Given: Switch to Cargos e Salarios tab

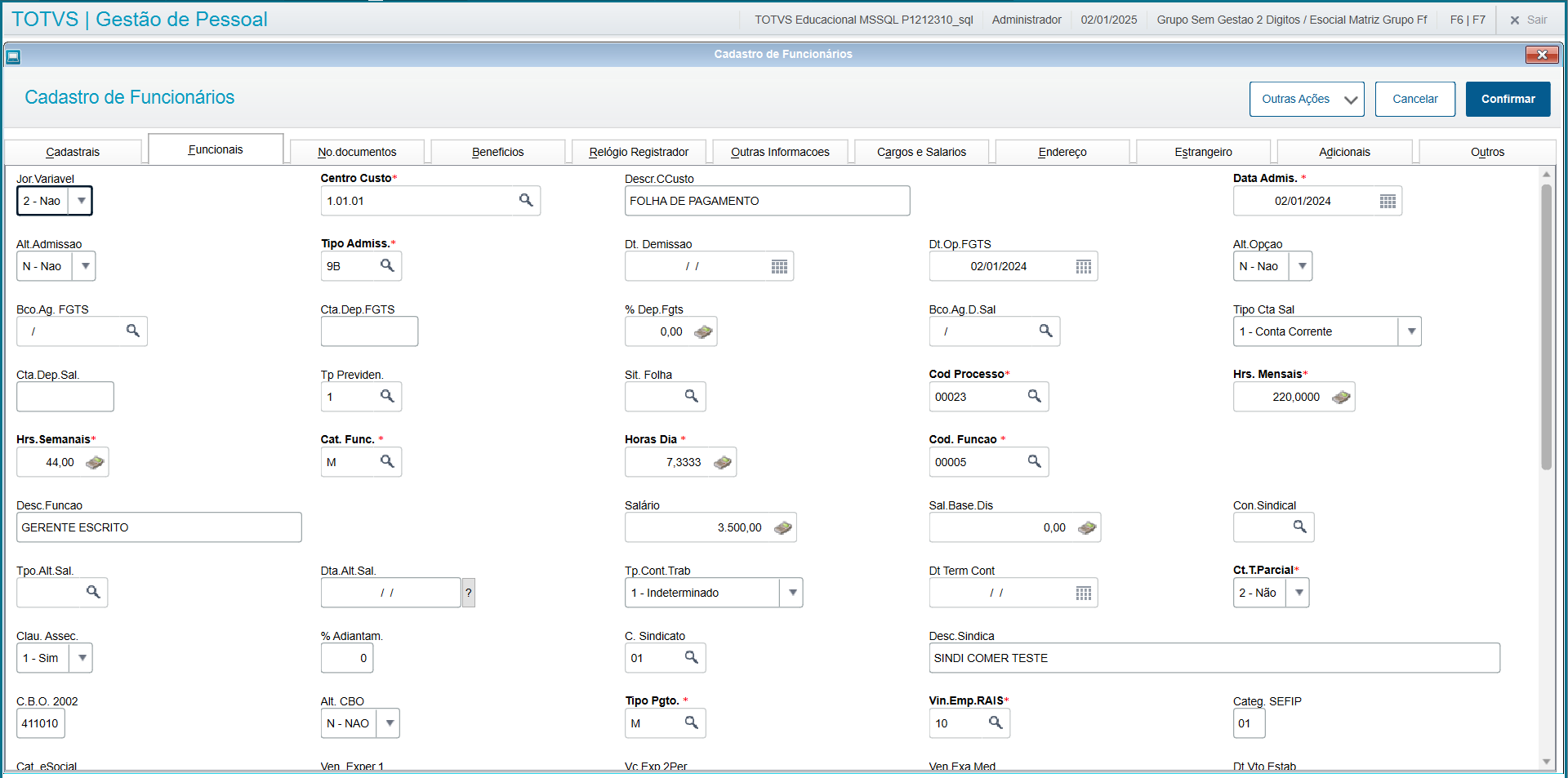Looking at the screenshot, I should click(921, 152).
